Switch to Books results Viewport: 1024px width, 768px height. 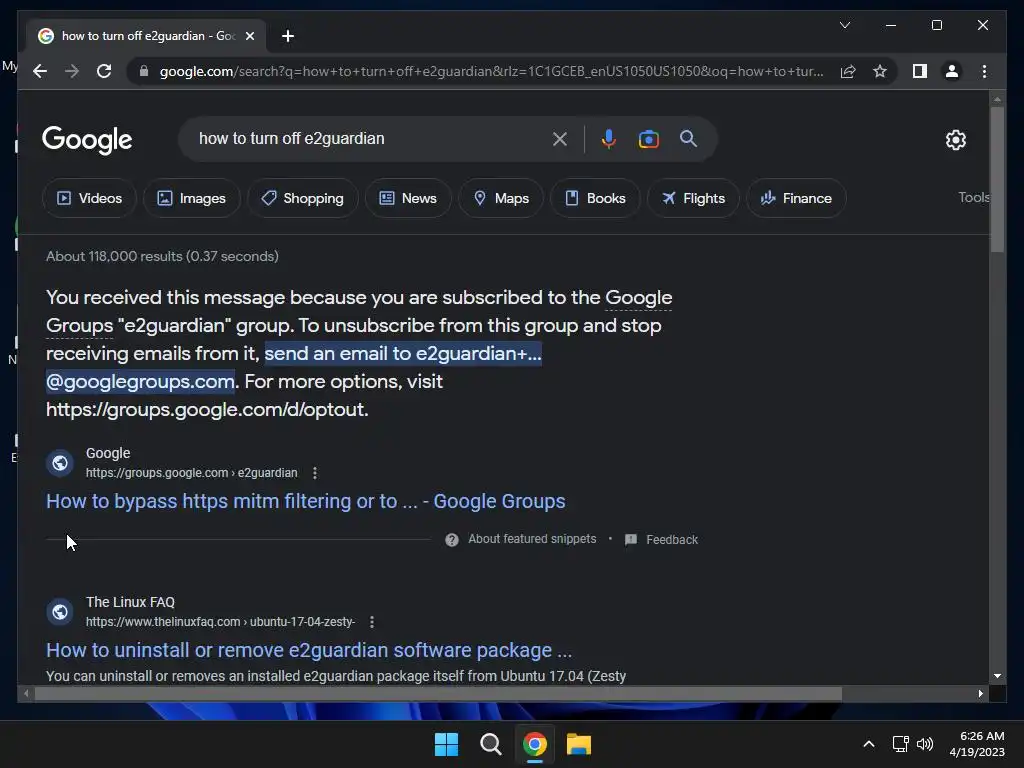tap(595, 198)
